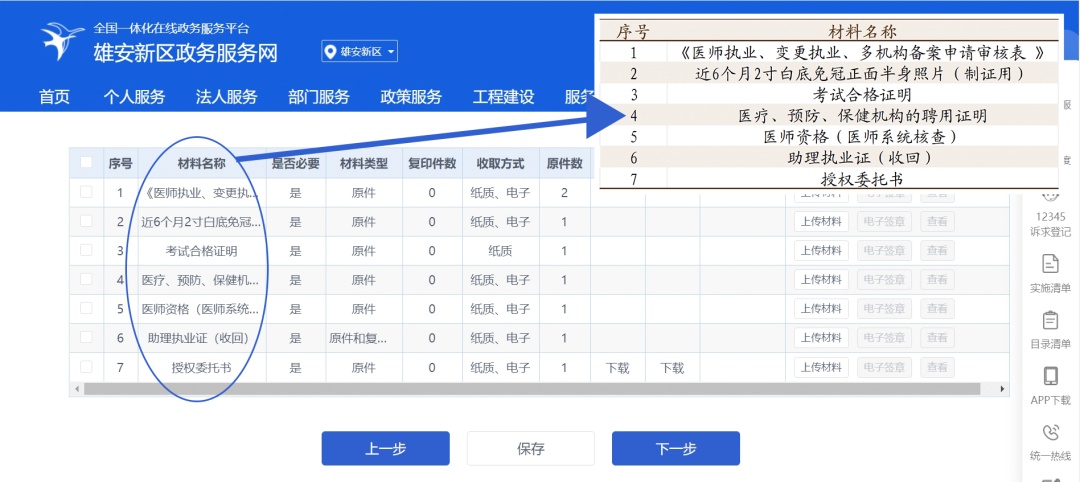This screenshot has width=1080, height=482.
Task: Click the 考试合格证明 table cell
Action: coord(201,251)
